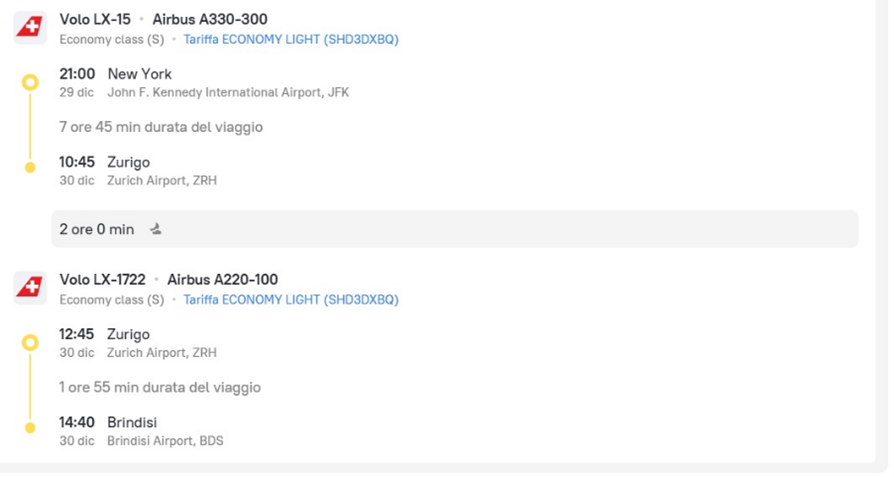Click the John F. Kennedy International Airport text
Screen dimensions: 894x477
[x=228, y=93]
